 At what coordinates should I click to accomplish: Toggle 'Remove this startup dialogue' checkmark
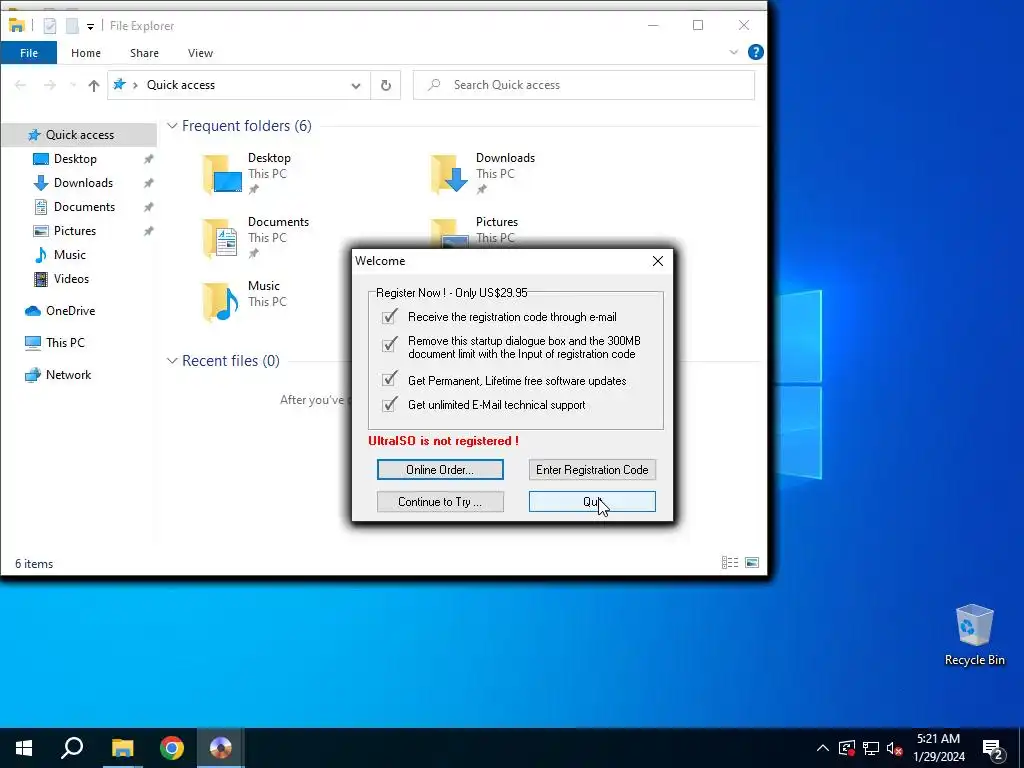coord(390,344)
